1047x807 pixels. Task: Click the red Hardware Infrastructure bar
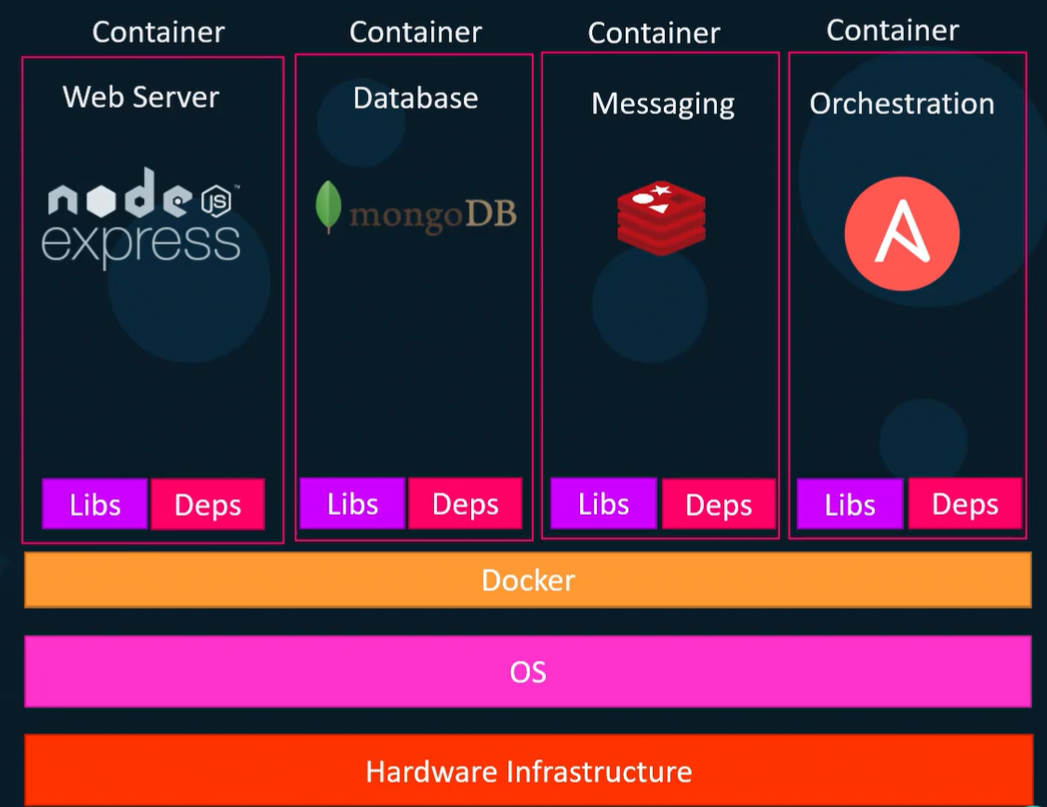[x=528, y=770]
